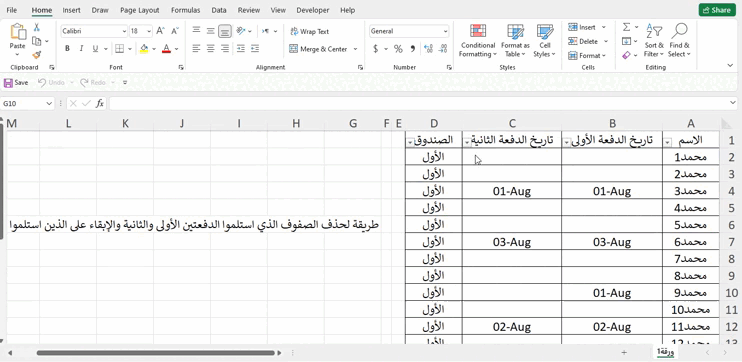Viewport: 742px width, 362px height.
Task: Switch to the Formulas ribbon tab
Action: coord(186,10)
